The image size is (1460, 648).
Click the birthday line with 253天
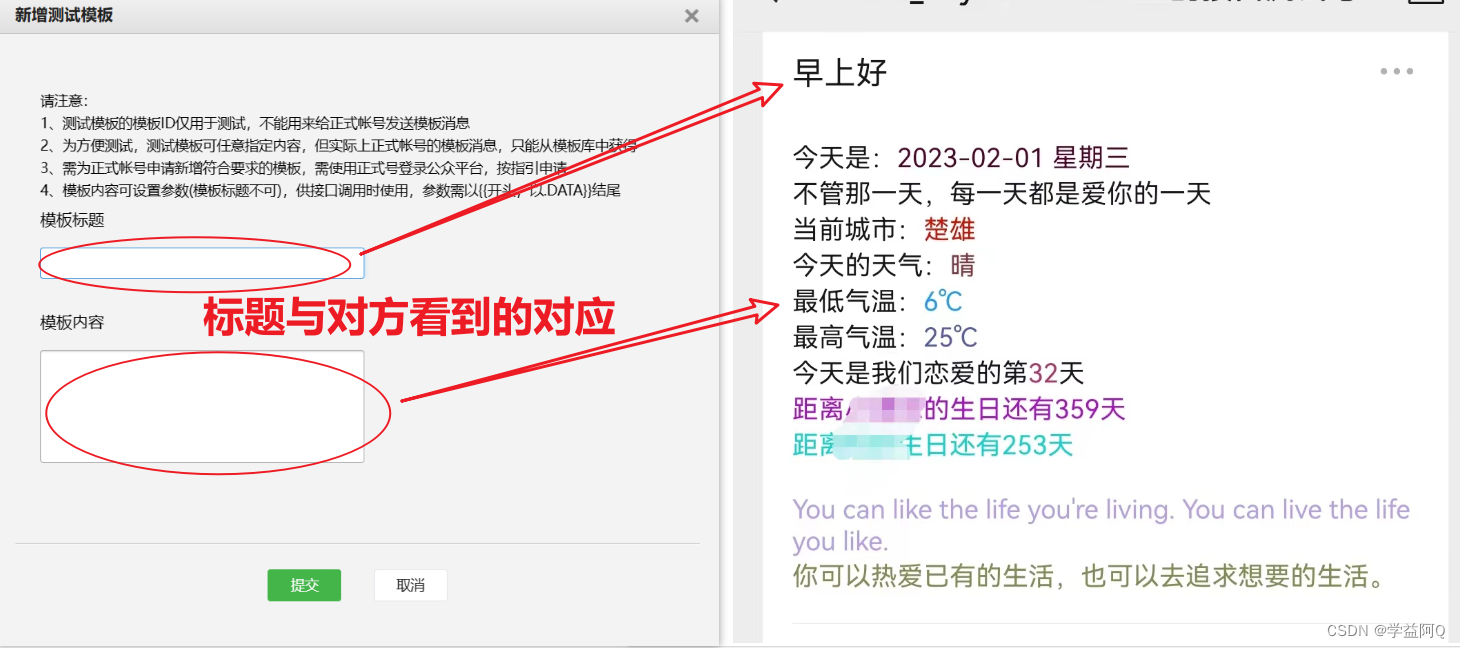tap(932, 445)
